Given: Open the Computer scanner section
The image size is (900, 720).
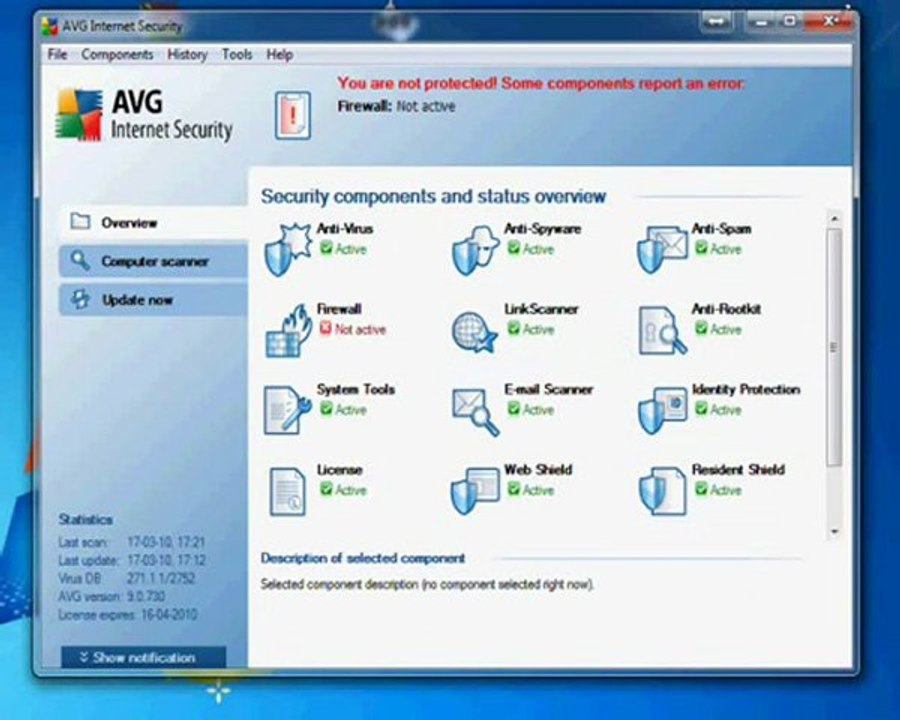Looking at the screenshot, I should [154, 261].
